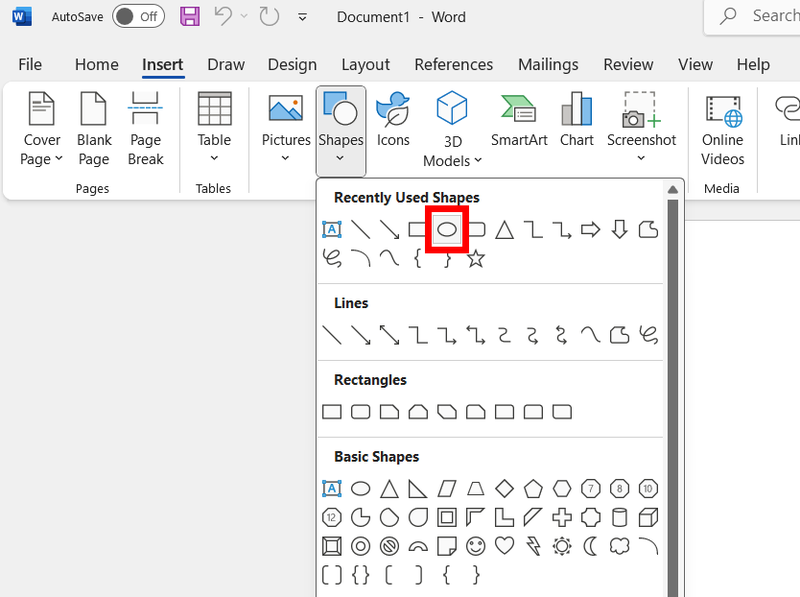Viewport: 800px width, 597px height.
Task: Click in the Search box
Action: pos(752,16)
